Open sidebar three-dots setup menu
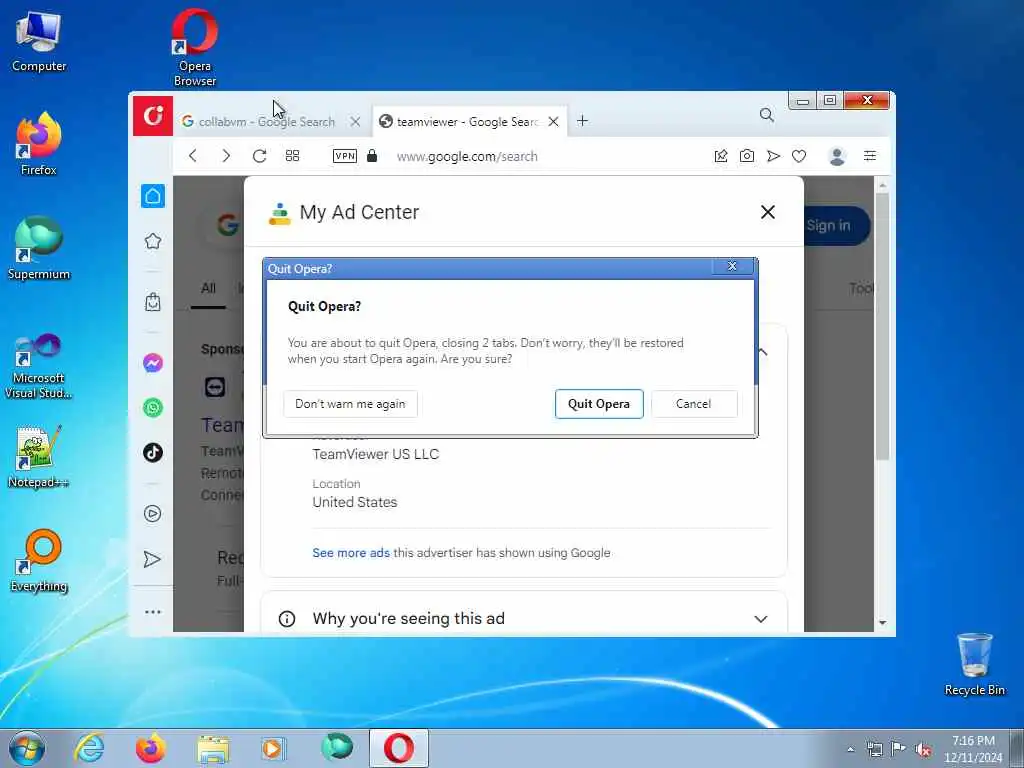Screen dimensions: 1024x768 [x=153, y=612]
